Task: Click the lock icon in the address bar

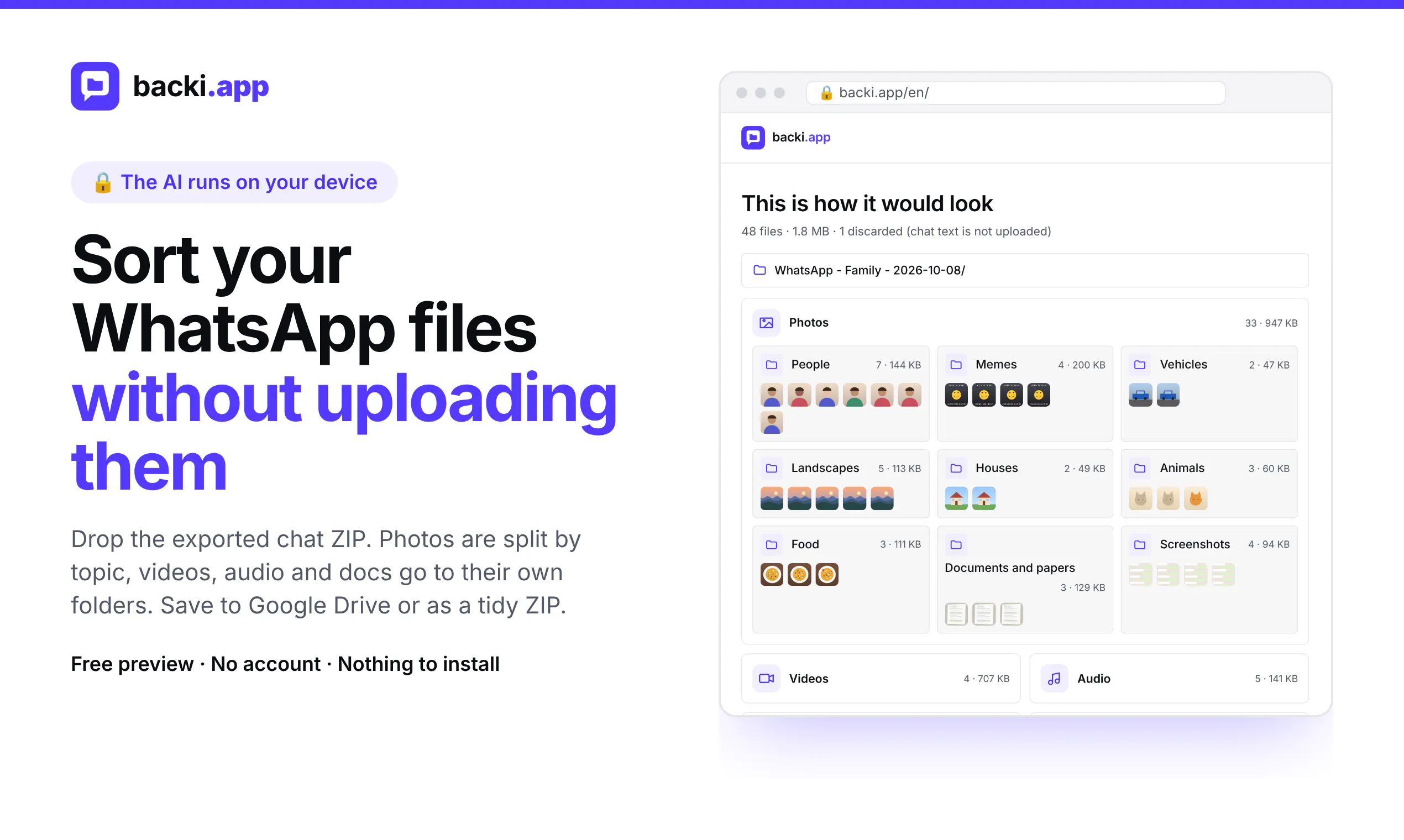Action: [826, 93]
